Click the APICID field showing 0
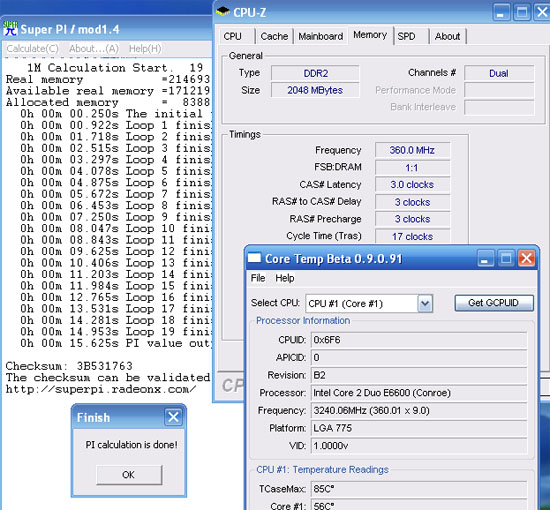 tap(419, 357)
